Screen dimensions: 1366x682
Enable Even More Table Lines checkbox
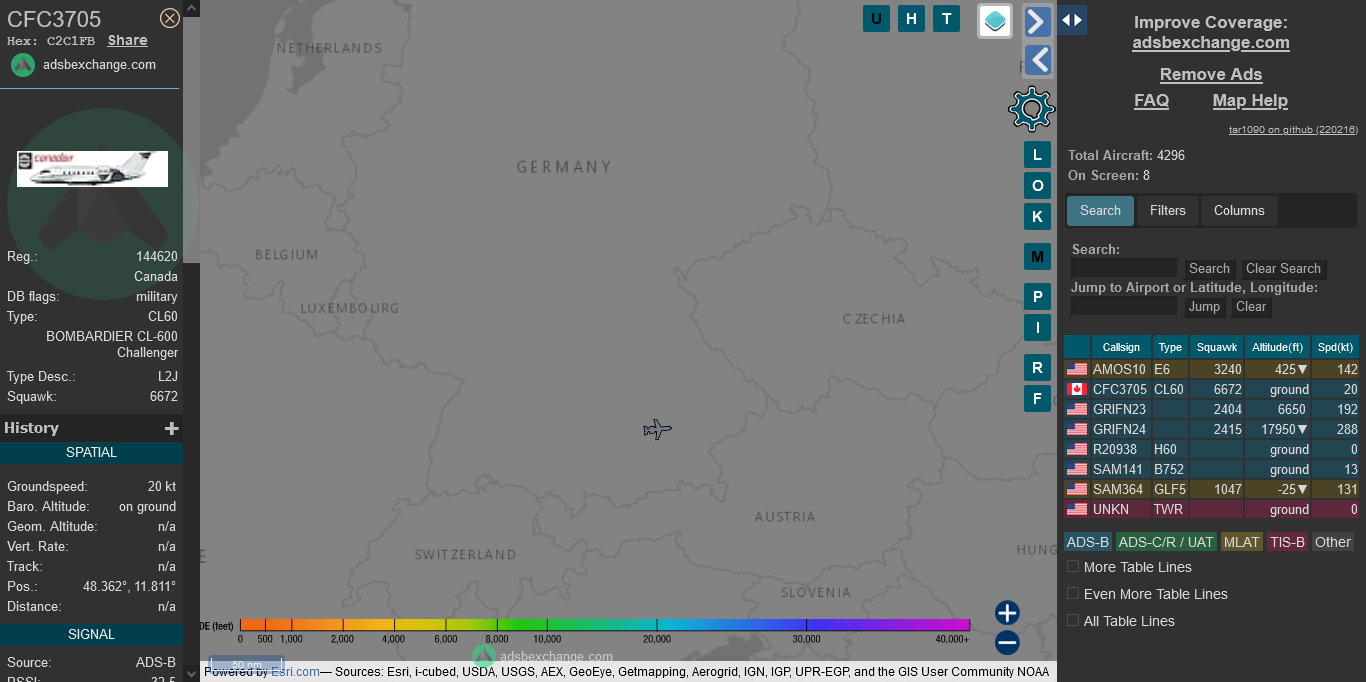[1073, 593]
